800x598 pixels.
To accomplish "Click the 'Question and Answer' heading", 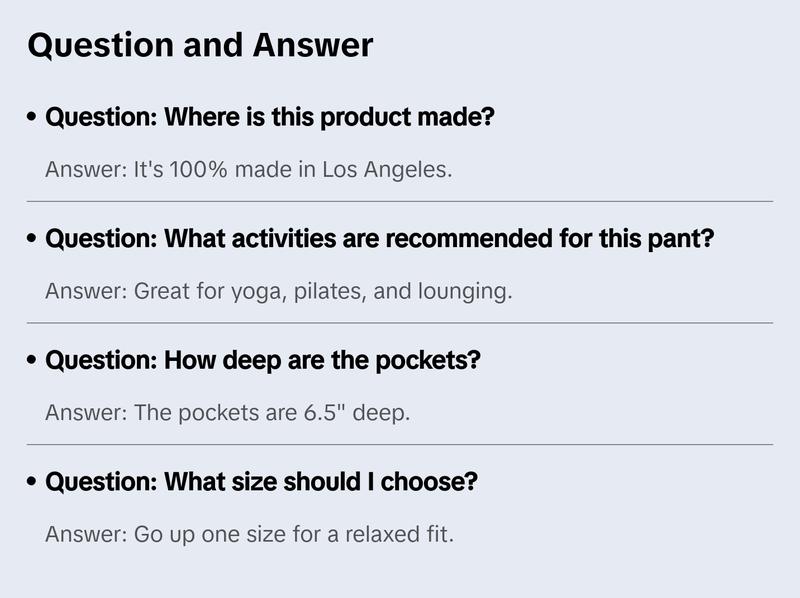I will [x=200, y=45].
